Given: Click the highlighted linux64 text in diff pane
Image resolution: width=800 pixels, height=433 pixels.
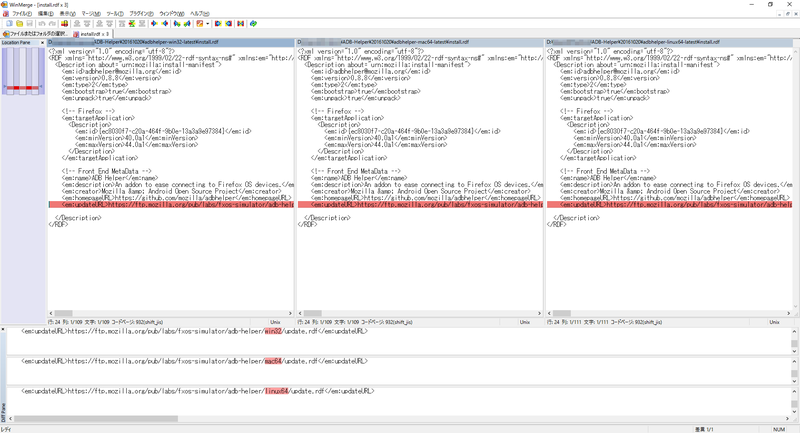Looking at the screenshot, I should click(277, 391).
